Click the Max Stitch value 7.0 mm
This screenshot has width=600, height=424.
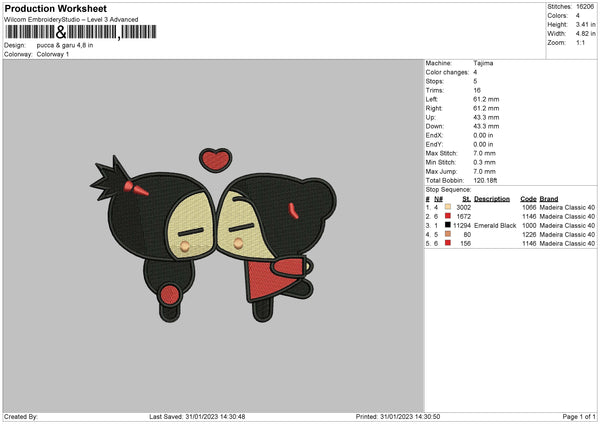point(484,153)
